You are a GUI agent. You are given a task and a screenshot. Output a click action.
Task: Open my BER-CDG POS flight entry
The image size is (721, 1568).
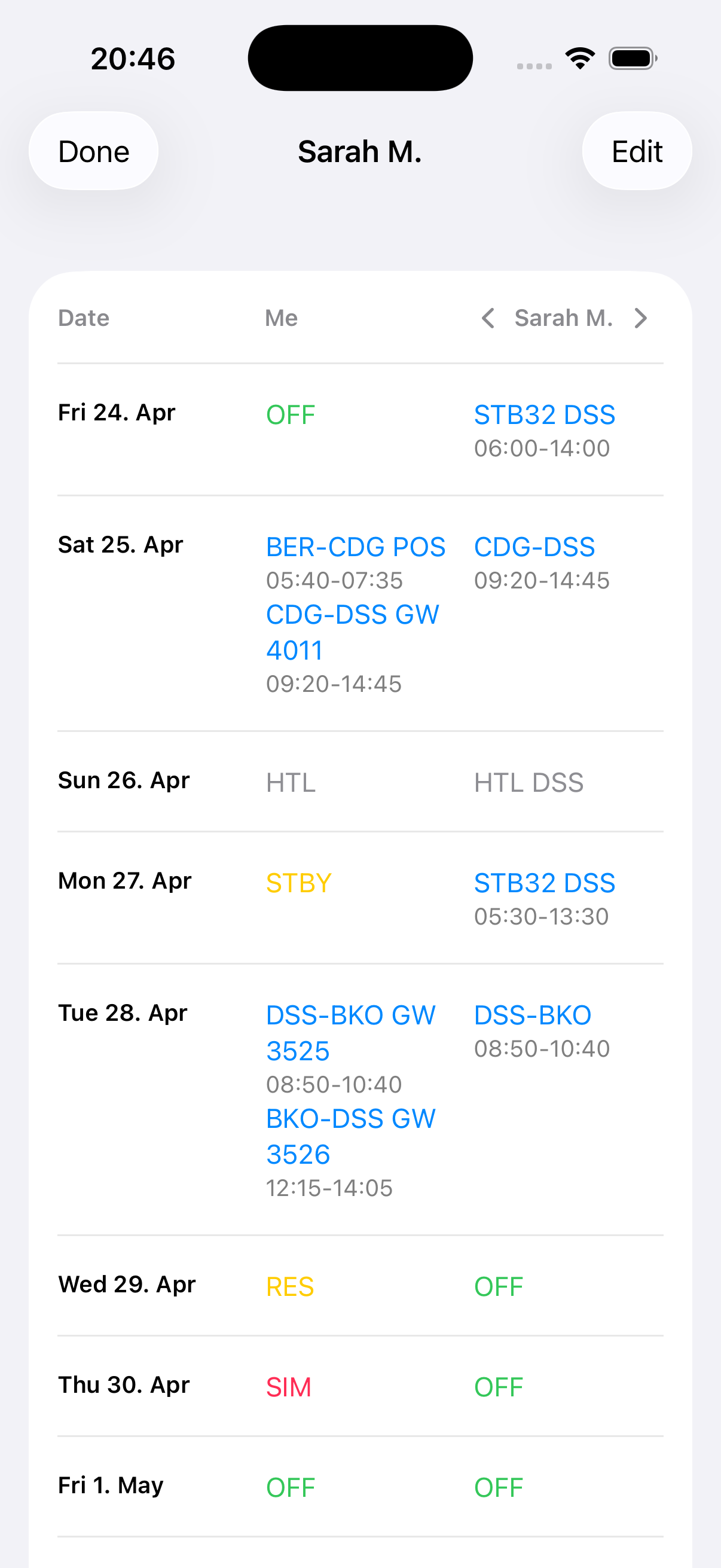(x=355, y=547)
